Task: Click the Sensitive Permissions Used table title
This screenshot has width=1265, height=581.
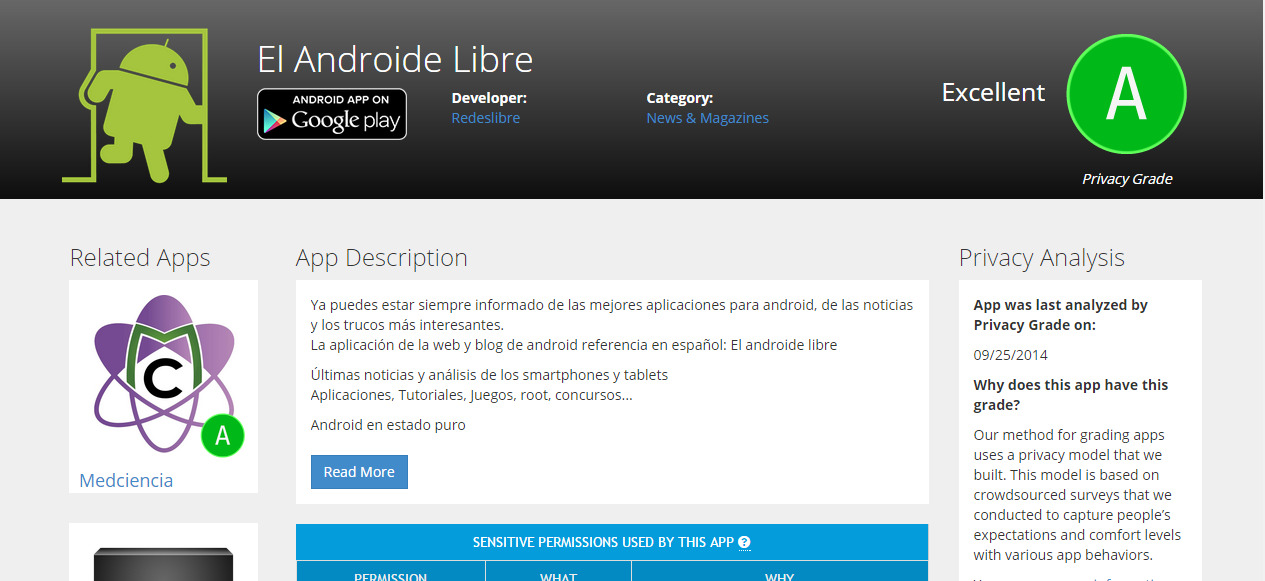Action: 603,543
